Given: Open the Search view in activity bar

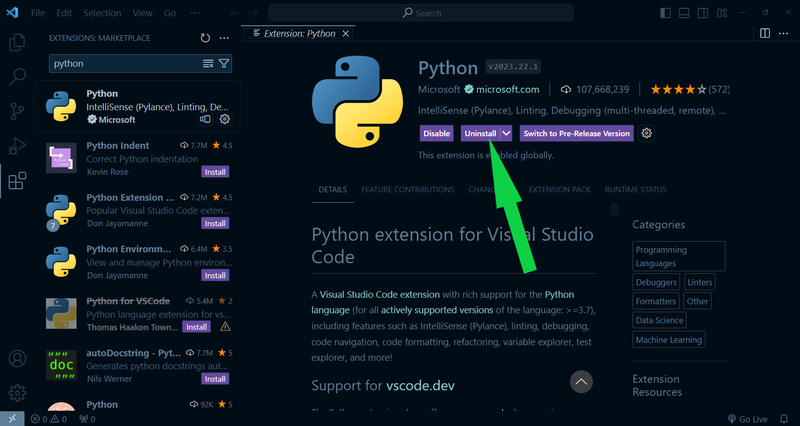Looking at the screenshot, I should [x=17, y=77].
